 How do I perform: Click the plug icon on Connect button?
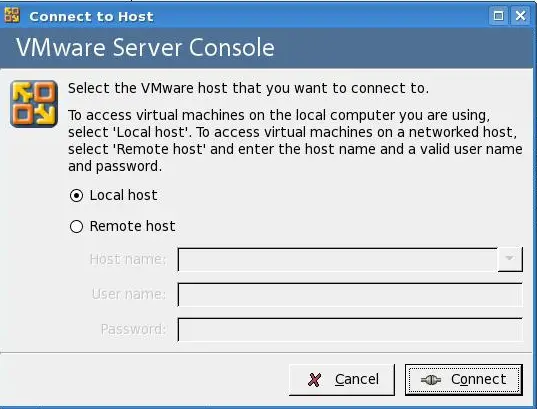click(430, 380)
